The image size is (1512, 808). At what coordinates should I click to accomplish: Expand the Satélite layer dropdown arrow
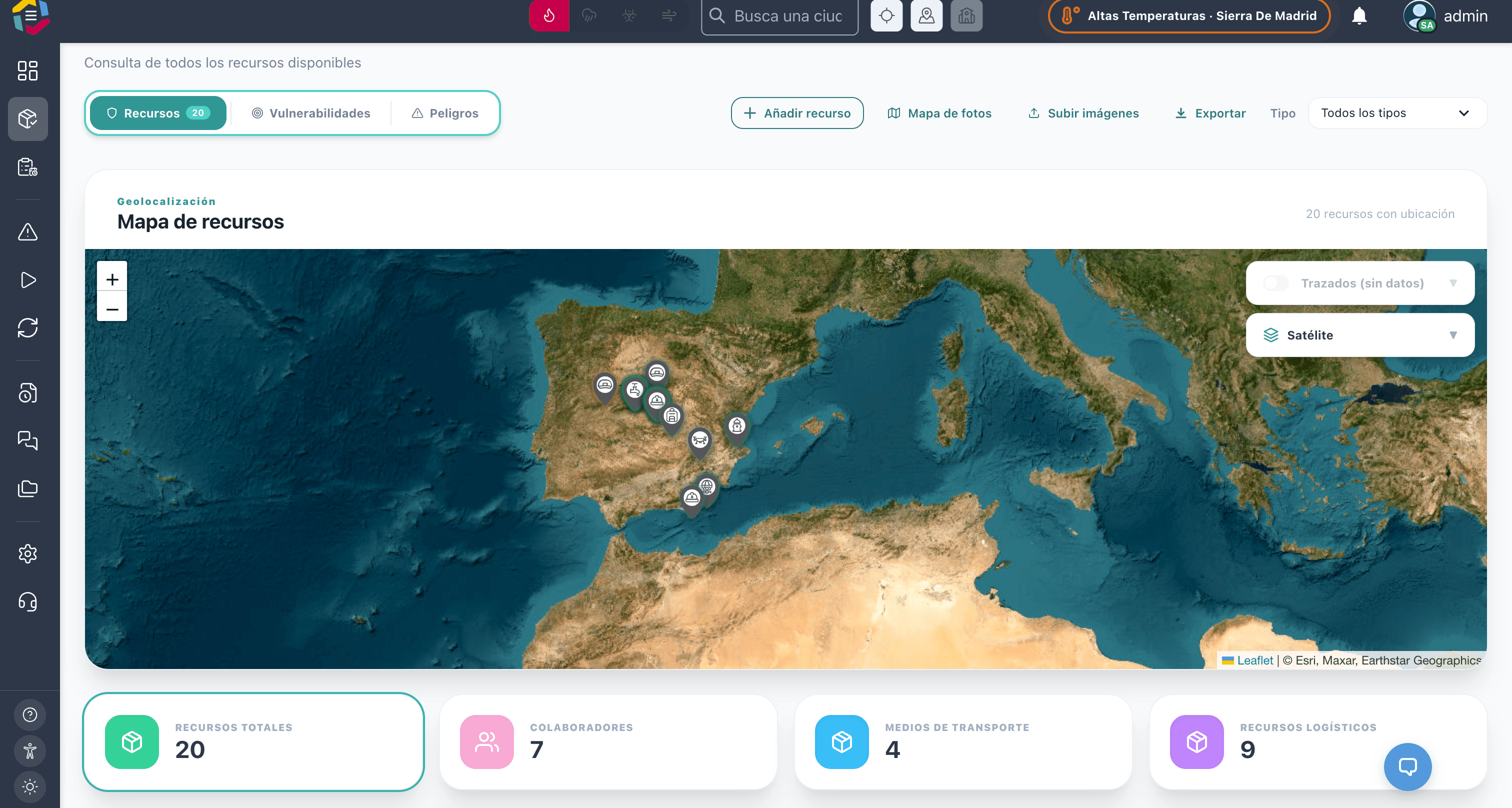1453,335
